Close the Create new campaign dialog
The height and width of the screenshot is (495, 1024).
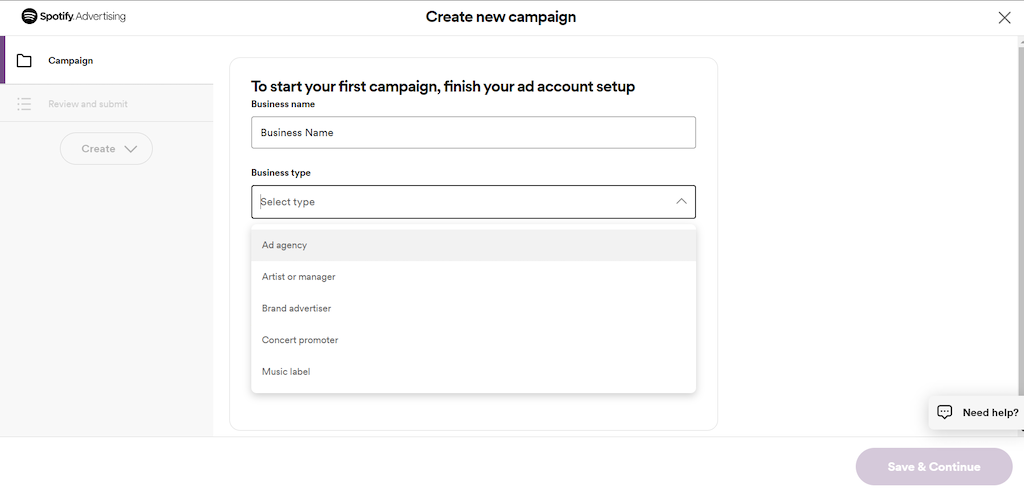[x=1004, y=18]
